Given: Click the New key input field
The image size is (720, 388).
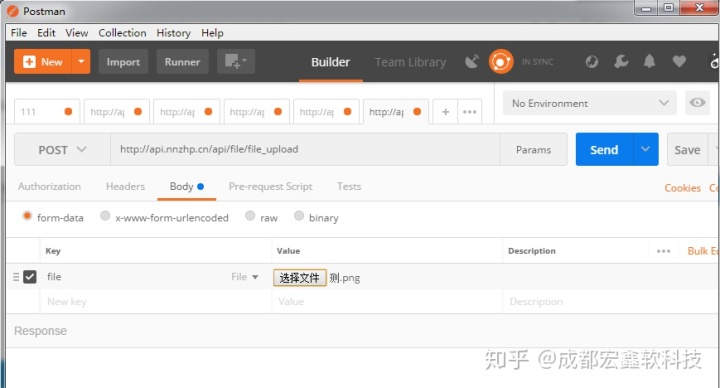Looking at the screenshot, I should coord(156,302).
